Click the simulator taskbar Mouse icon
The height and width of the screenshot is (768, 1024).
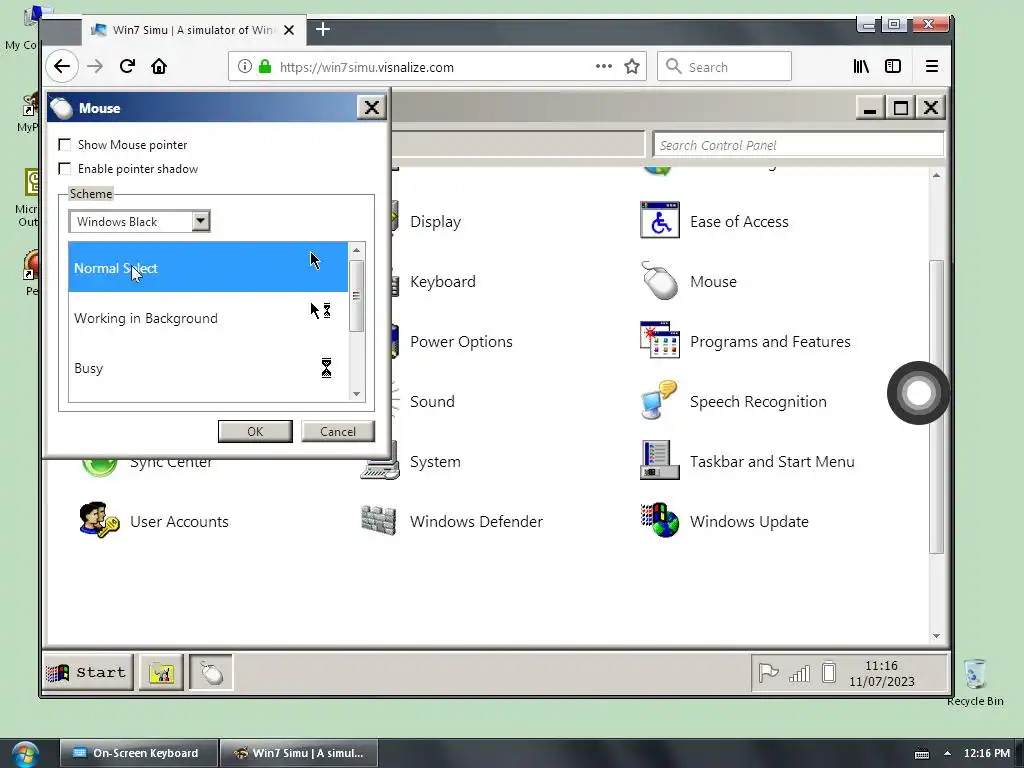click(211, 672)
